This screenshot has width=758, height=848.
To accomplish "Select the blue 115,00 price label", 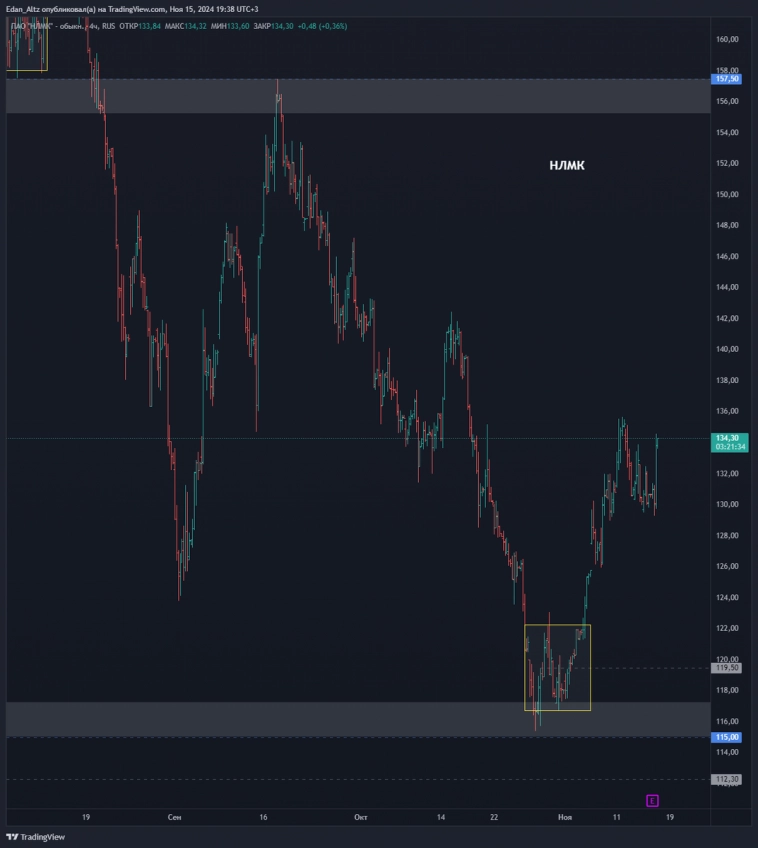I will (x=726, y=737).
